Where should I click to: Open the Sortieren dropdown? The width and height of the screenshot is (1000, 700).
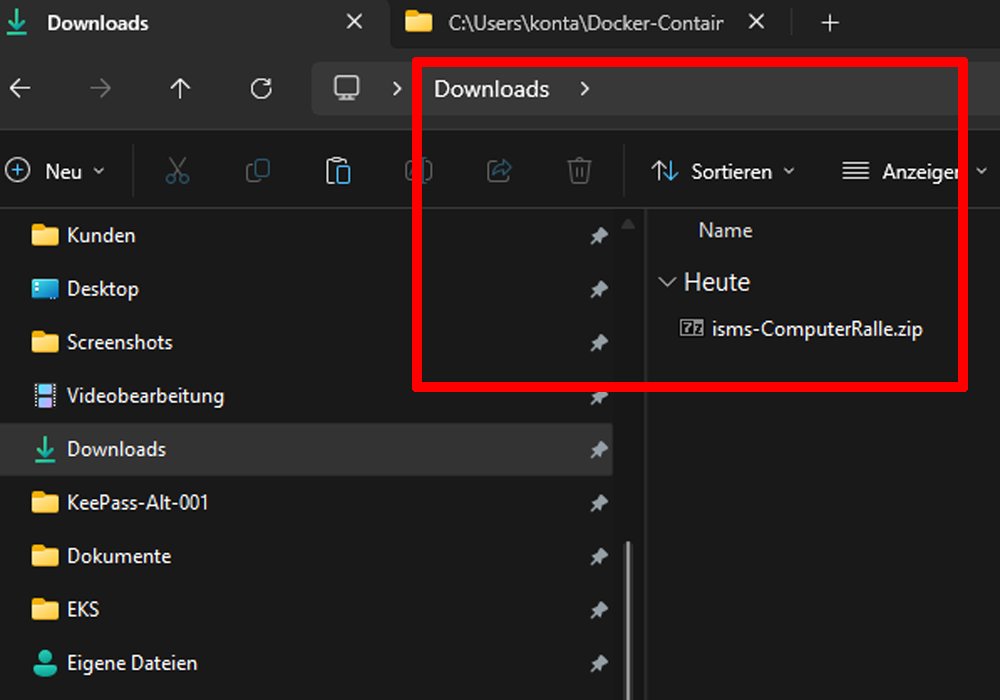click(722, 171)
